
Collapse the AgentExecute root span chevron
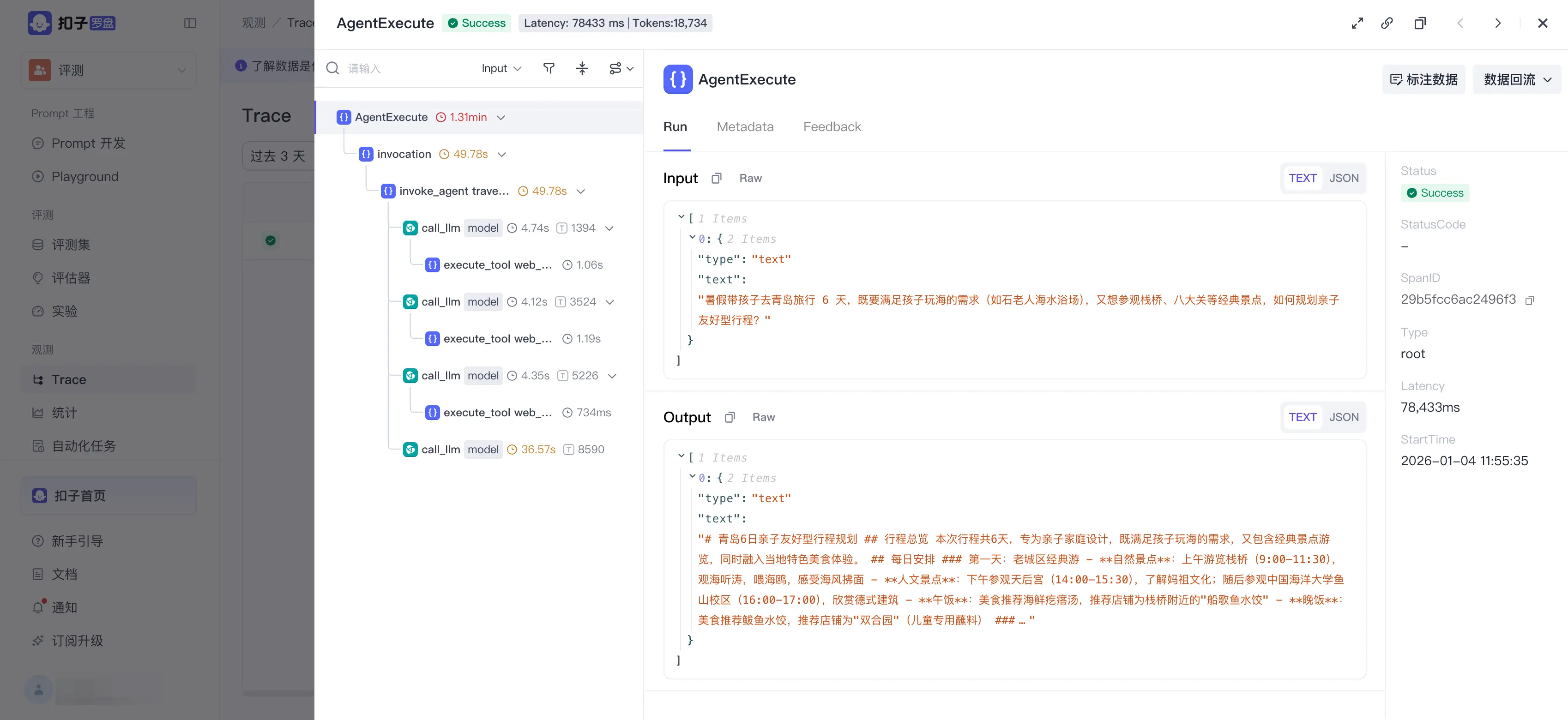[501, 118]
